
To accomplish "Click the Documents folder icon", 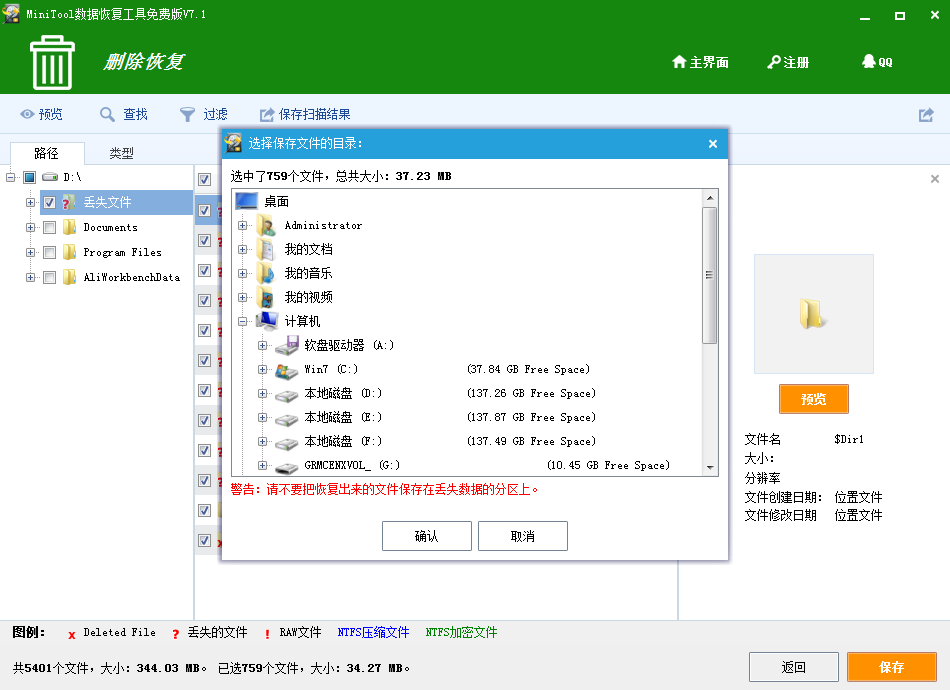I will [70, 227].
